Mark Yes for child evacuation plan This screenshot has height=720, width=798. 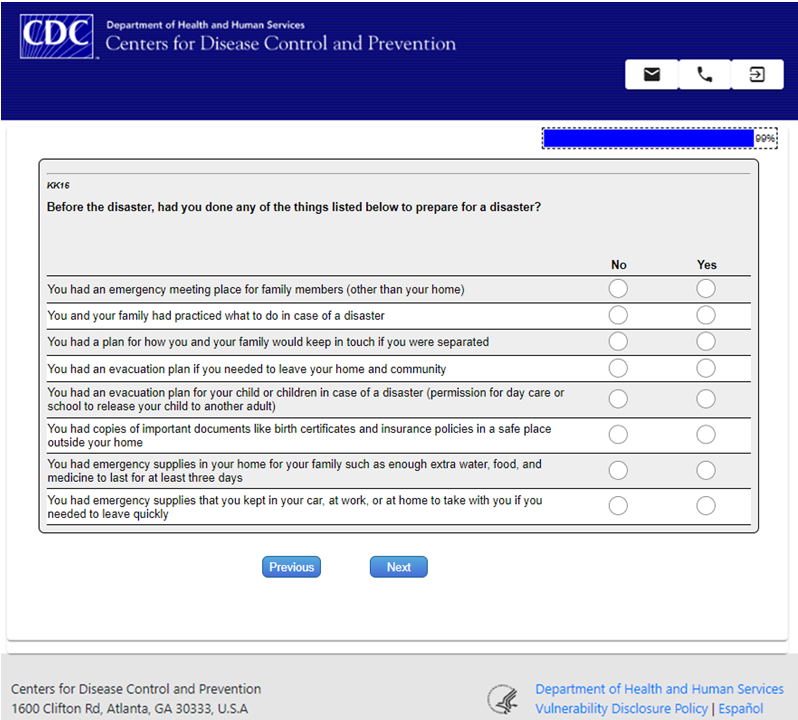click(706, 399)
